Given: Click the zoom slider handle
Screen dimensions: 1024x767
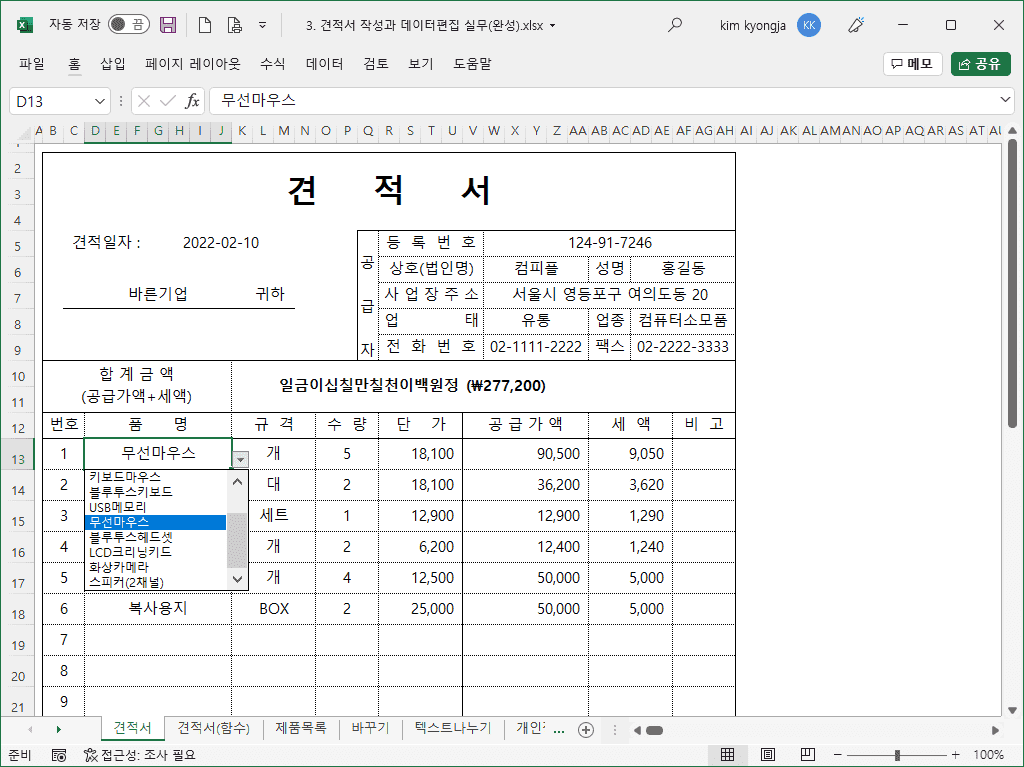Looking at the screenshot, I should tap(898, 754).
